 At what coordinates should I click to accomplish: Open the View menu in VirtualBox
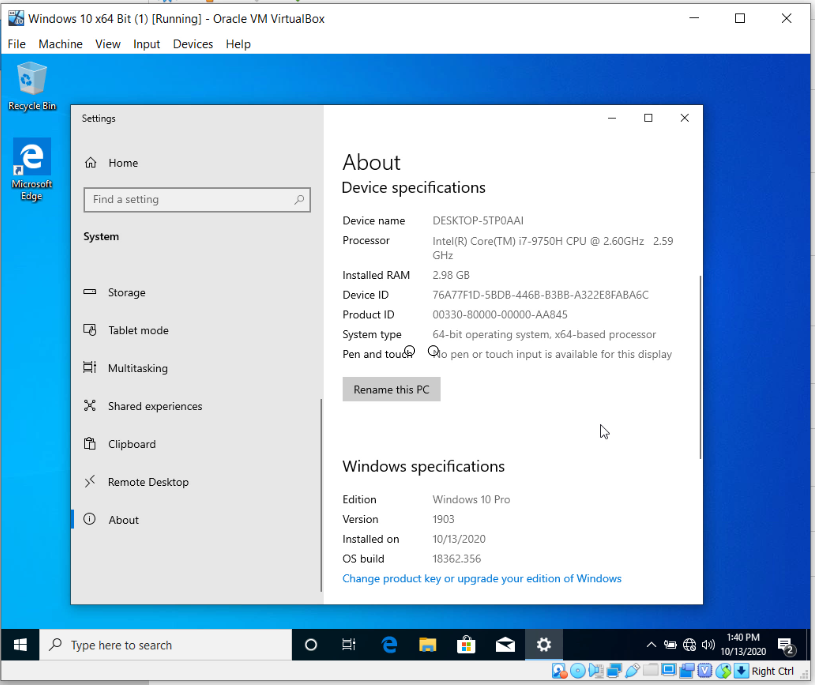coord(108,44)
